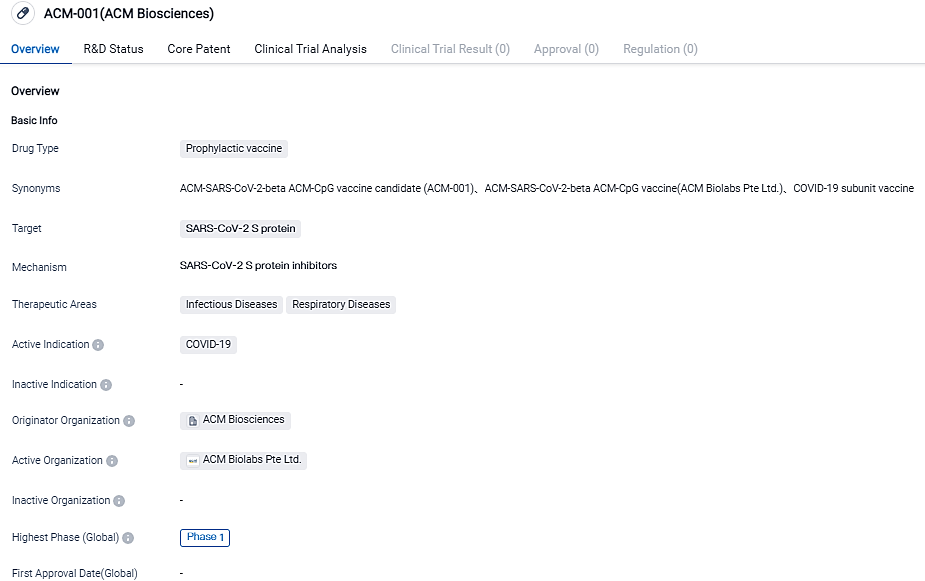
Task: Click the ACM Biolabs Pte Ltd. logo icon
Action: 192,461
